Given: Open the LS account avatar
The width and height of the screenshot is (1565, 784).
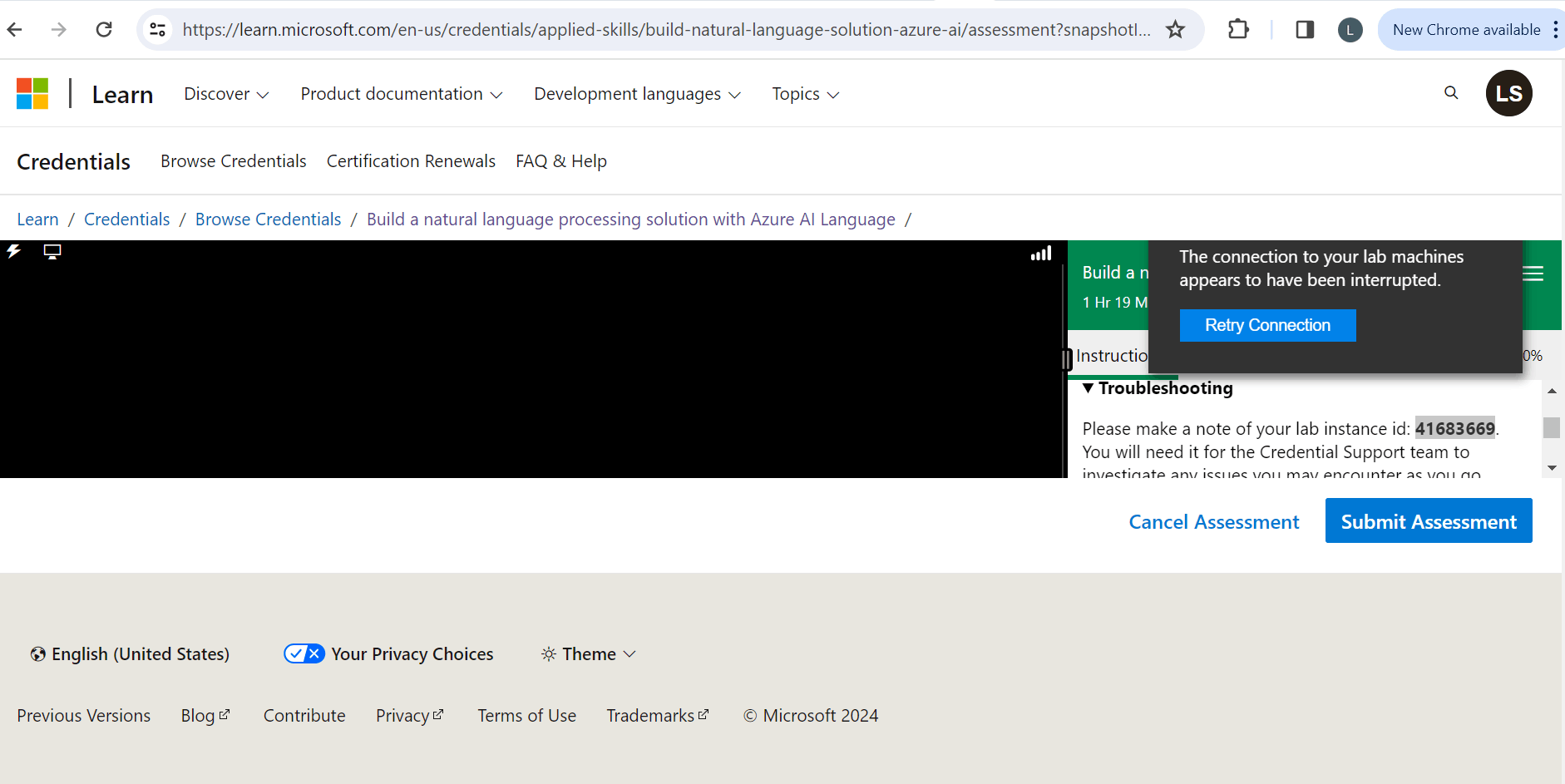Looking at the screenshot, I should click(x=1508, y=93).
